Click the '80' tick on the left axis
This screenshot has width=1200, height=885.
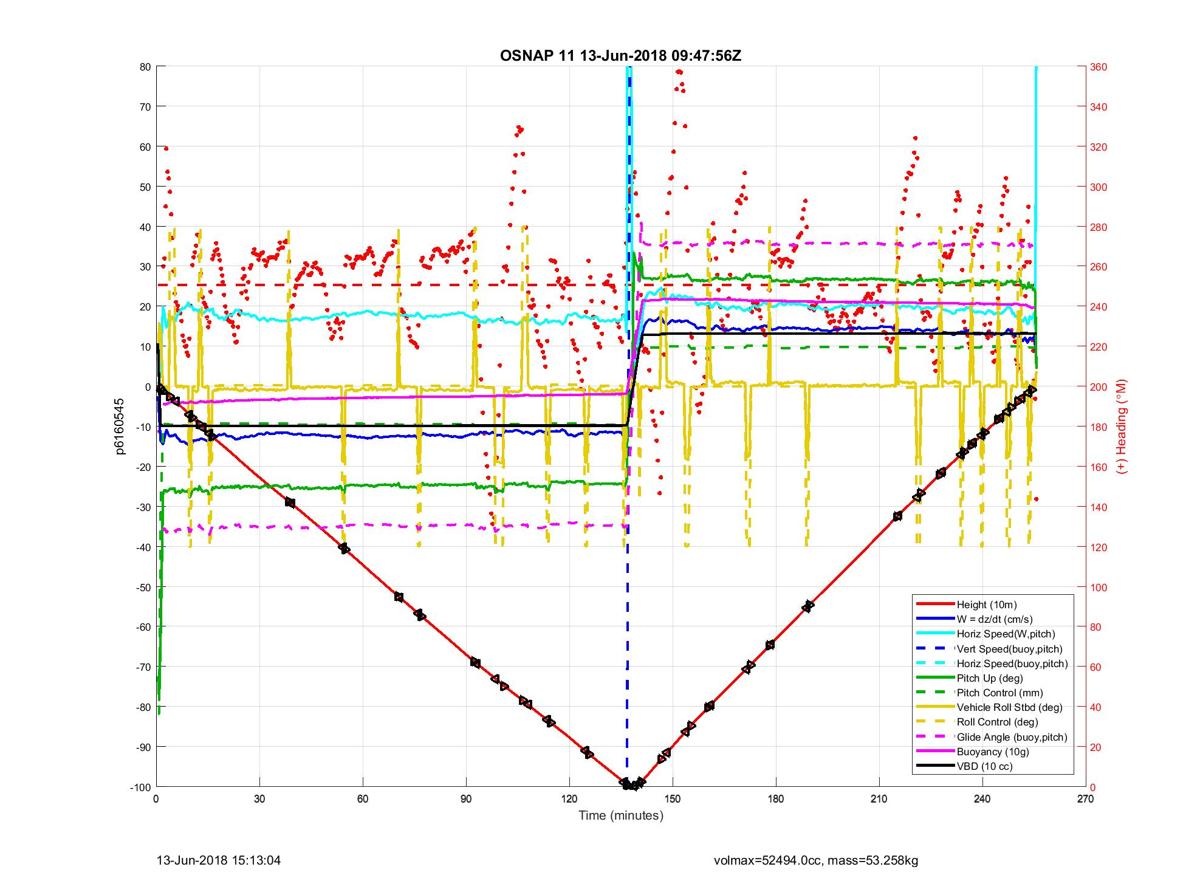[x=144, y=67]
